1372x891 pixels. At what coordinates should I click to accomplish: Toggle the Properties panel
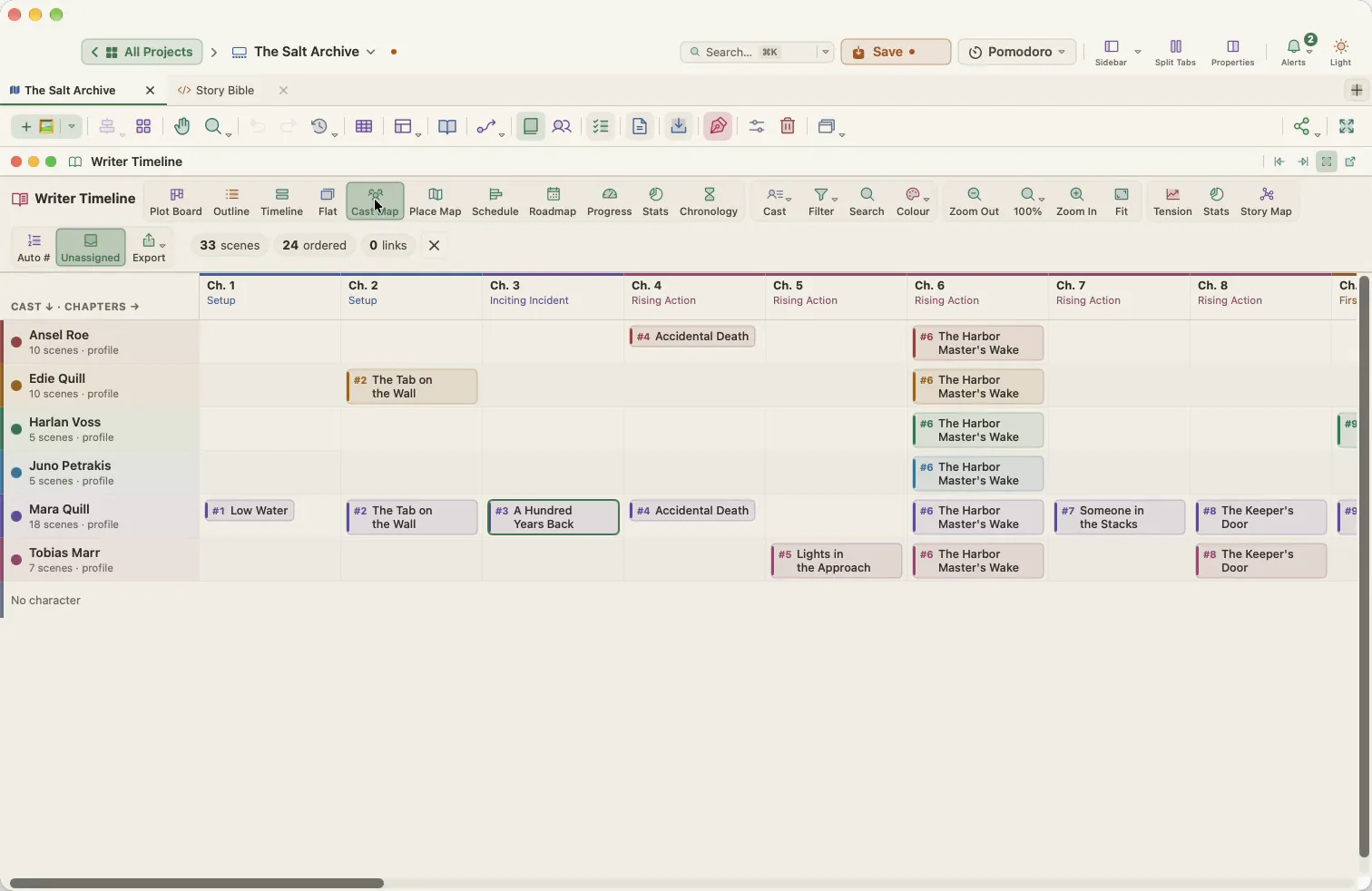pyautogui.click(x=1232, y=52)
